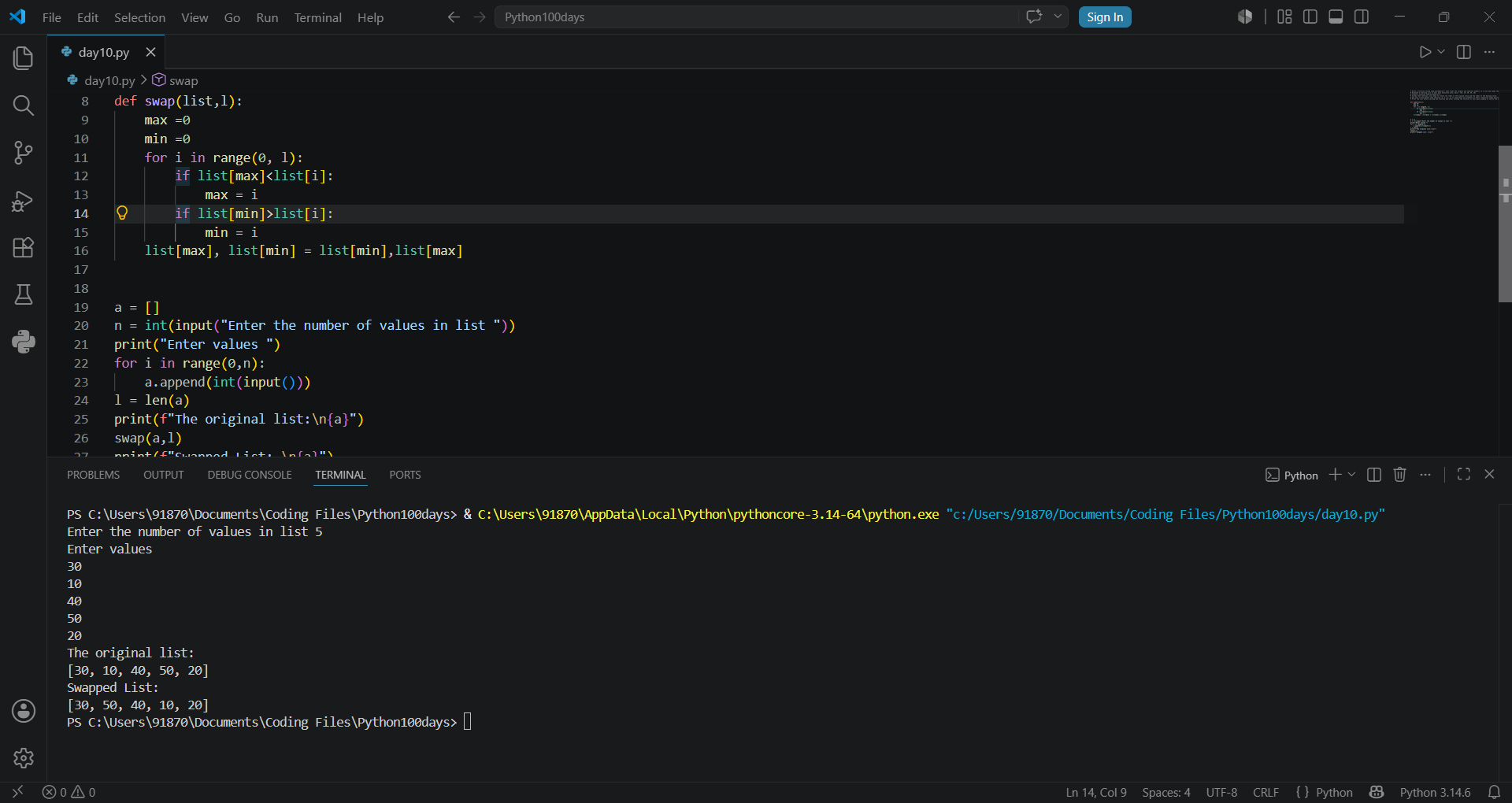The width and height of the screenshot is (1512, 803).
Task: Toggle the secondary side bar
Action: (1362, 17)
